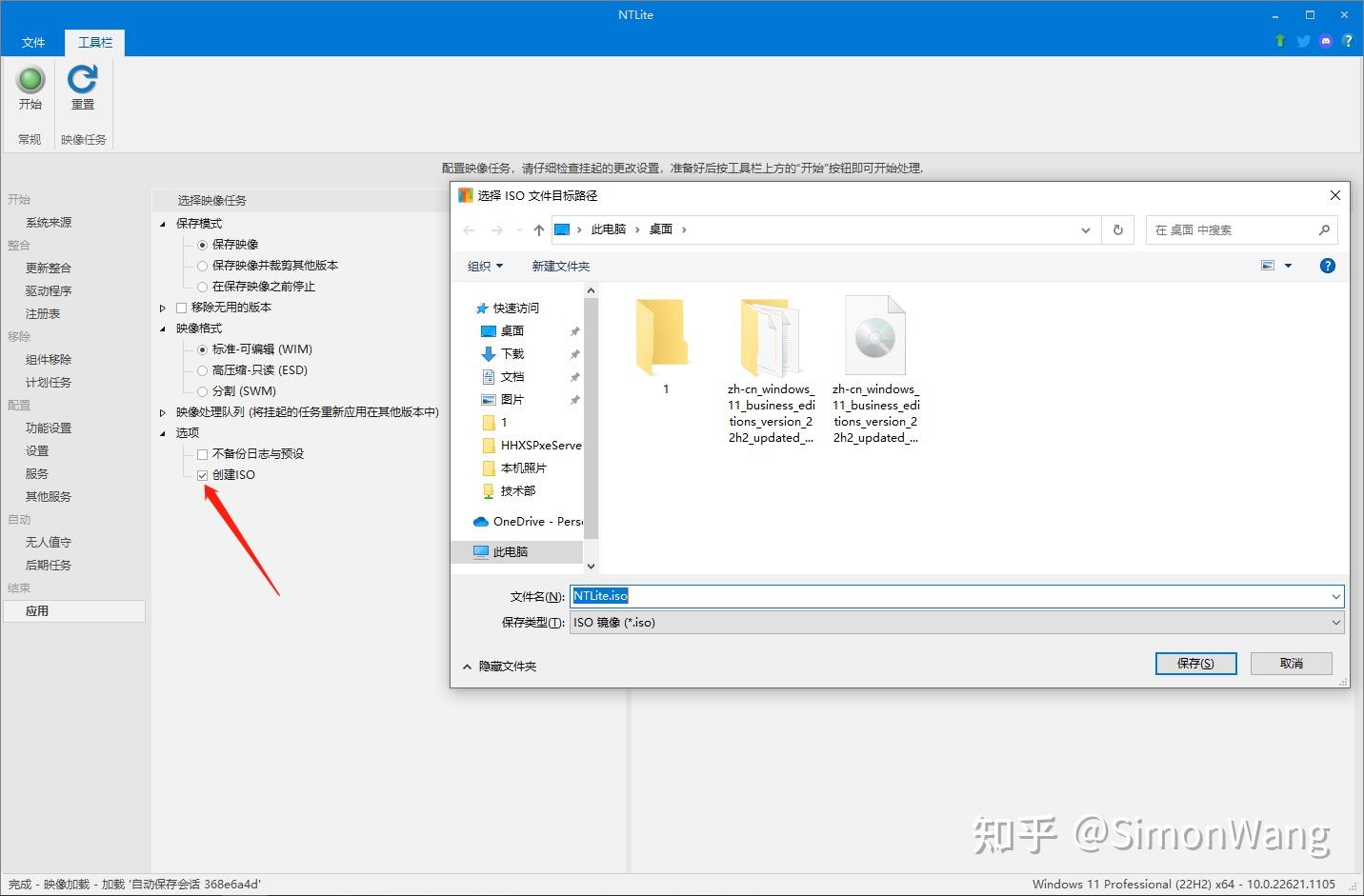Select the 高压缩-只读 (ESD) radio button
1364x896 pixels.
tap(203, 369)
